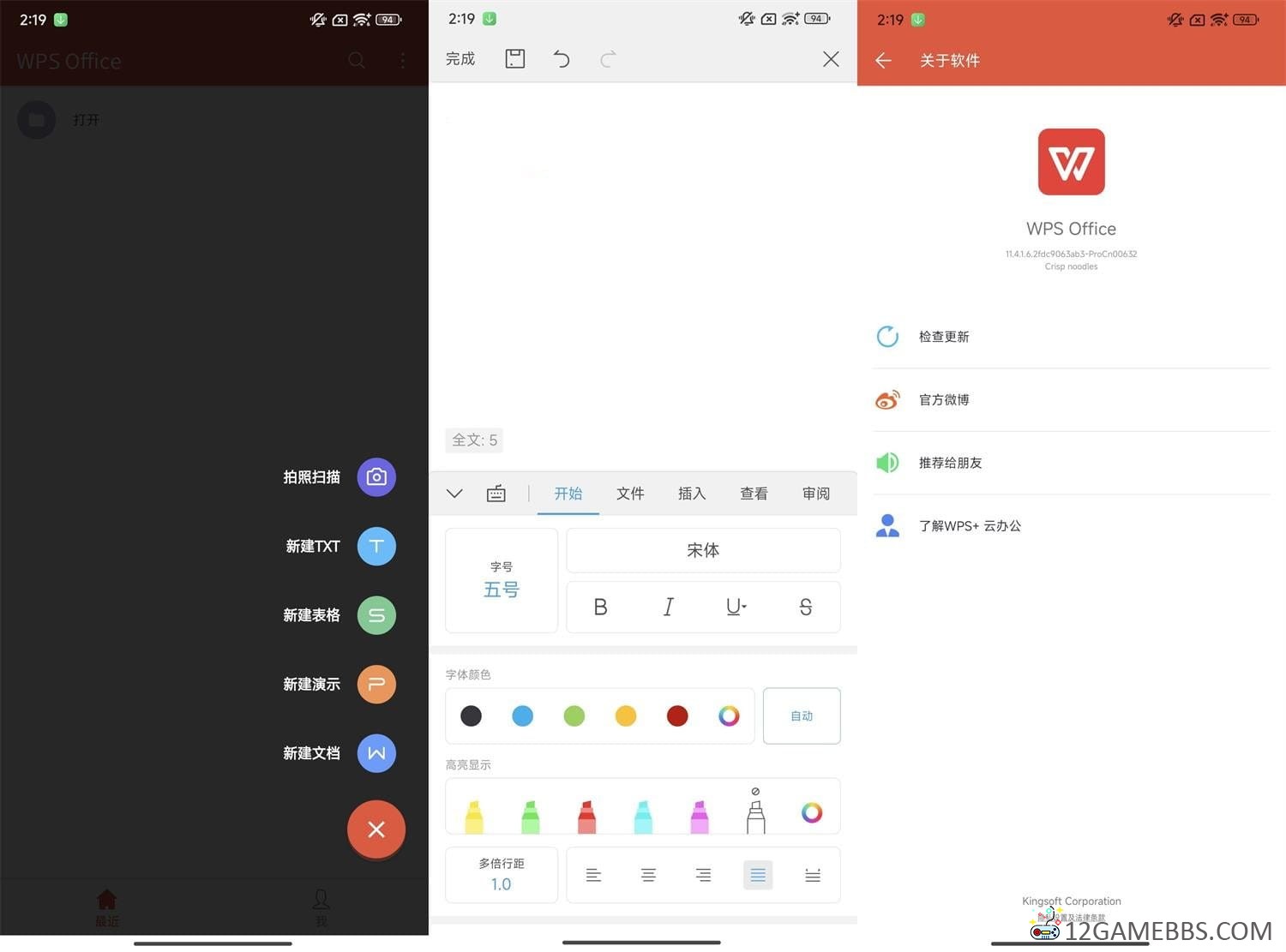
Task: Open 官方微博 official Weibo
Action: click(x=1072, y=400)
